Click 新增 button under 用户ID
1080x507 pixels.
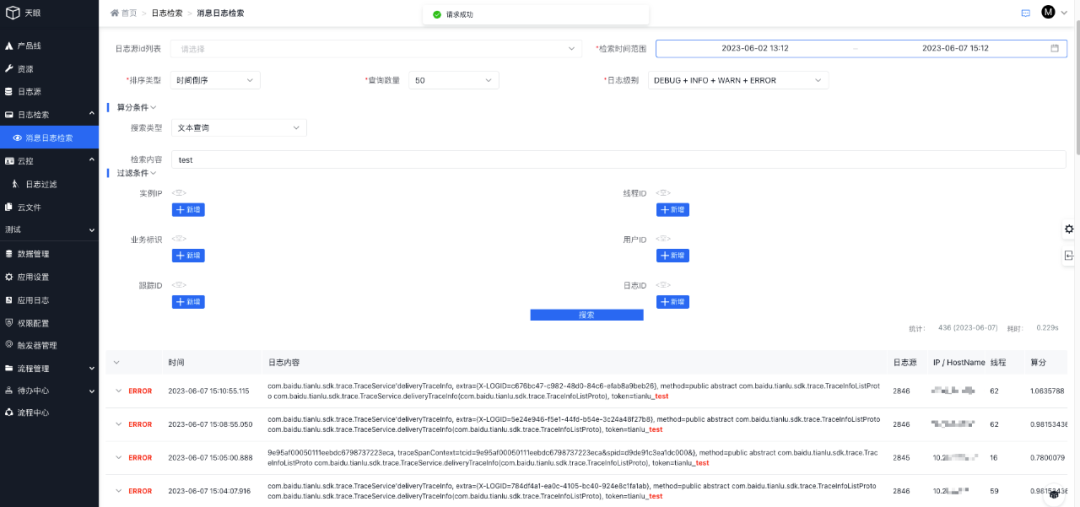point(673,256)
